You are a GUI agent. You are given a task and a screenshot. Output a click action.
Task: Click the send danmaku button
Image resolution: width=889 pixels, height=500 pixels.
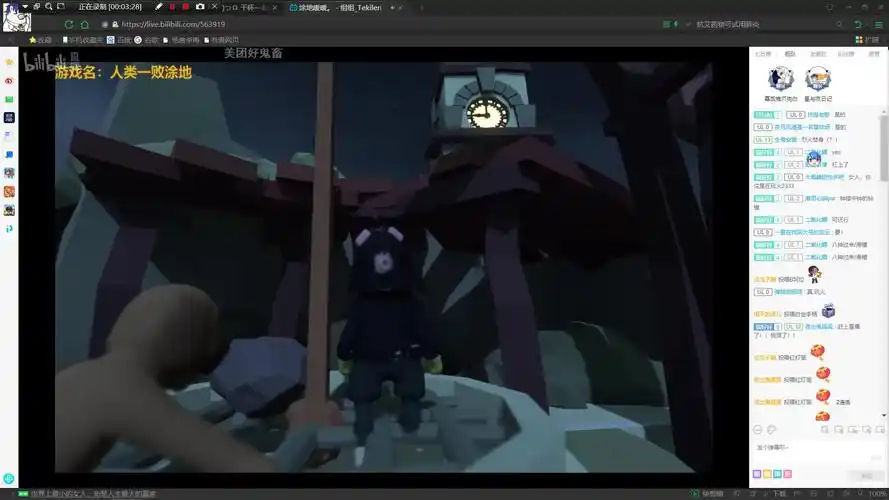point(866,474)
